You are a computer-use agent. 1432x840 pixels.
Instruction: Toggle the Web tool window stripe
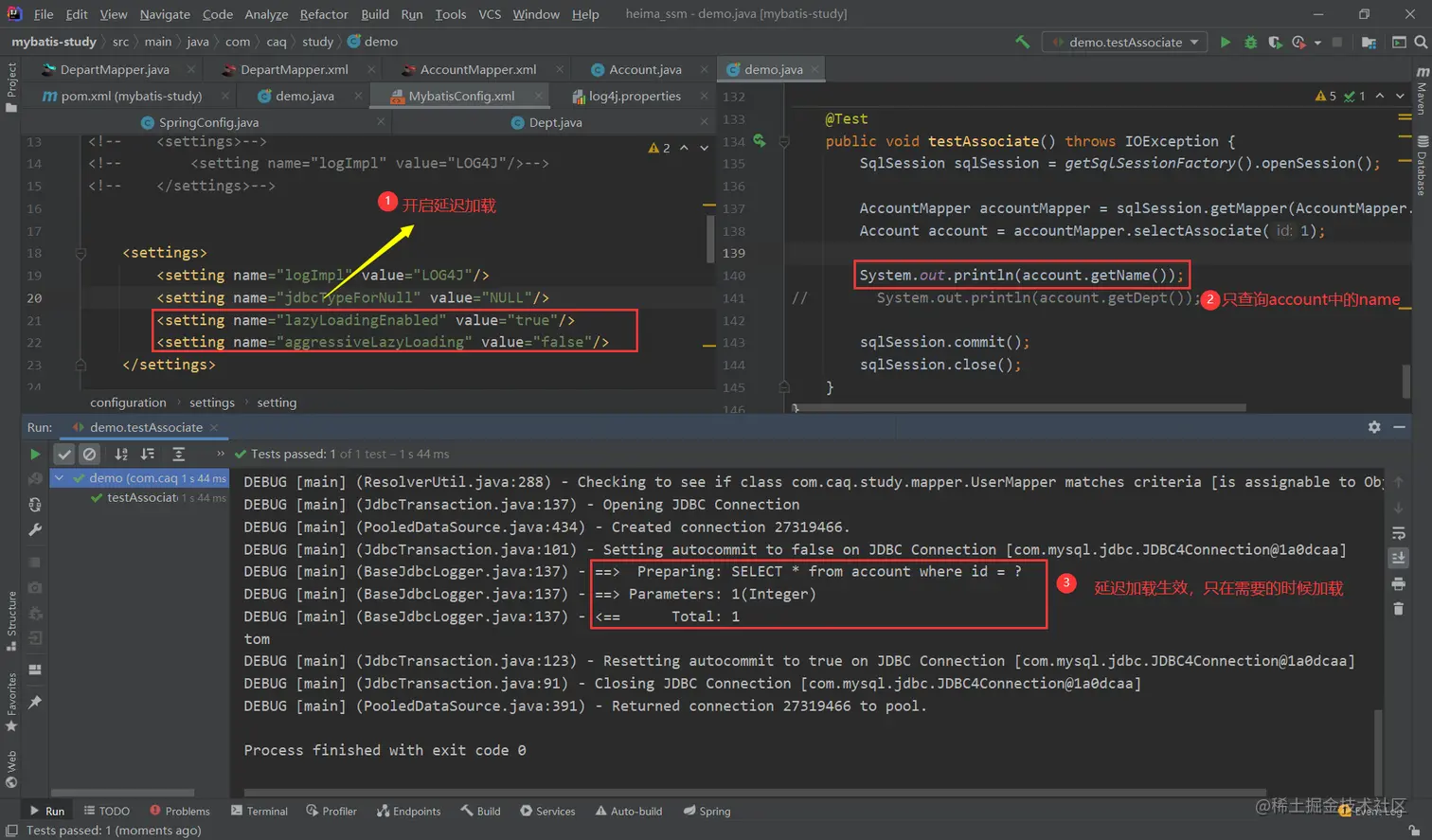pyautogui.click(x=11, y=769)
